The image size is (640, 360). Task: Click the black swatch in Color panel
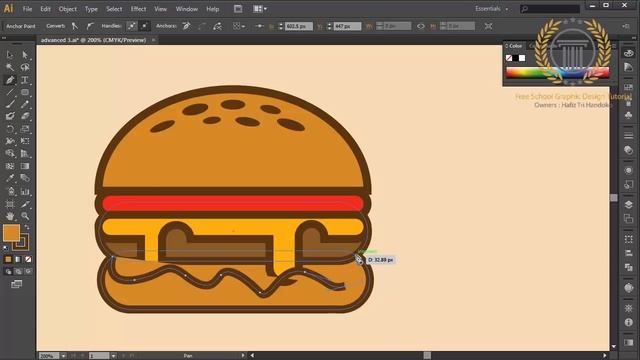pyautogui.click(x=516, y=58)
